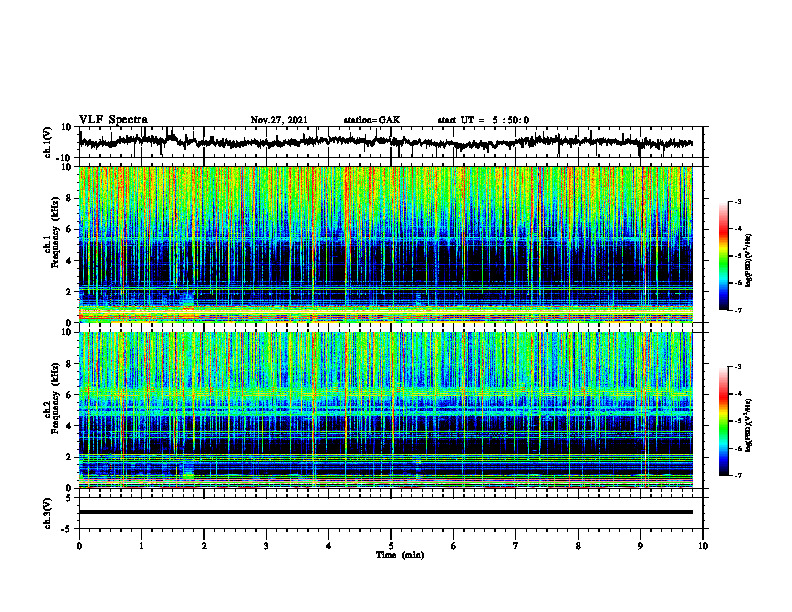This screenshot has height=612, width=792.
Task: Click the "station=GAK" header label
Action: [x=372, y=120]
